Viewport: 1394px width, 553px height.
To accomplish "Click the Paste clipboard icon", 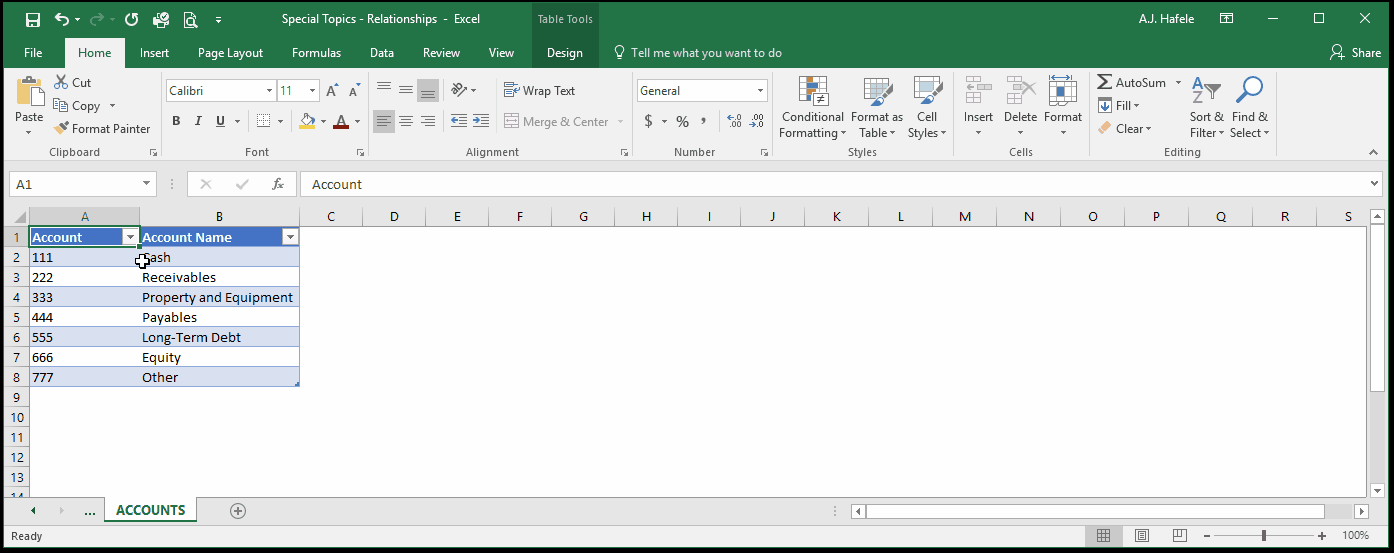I will click(30, 91).
